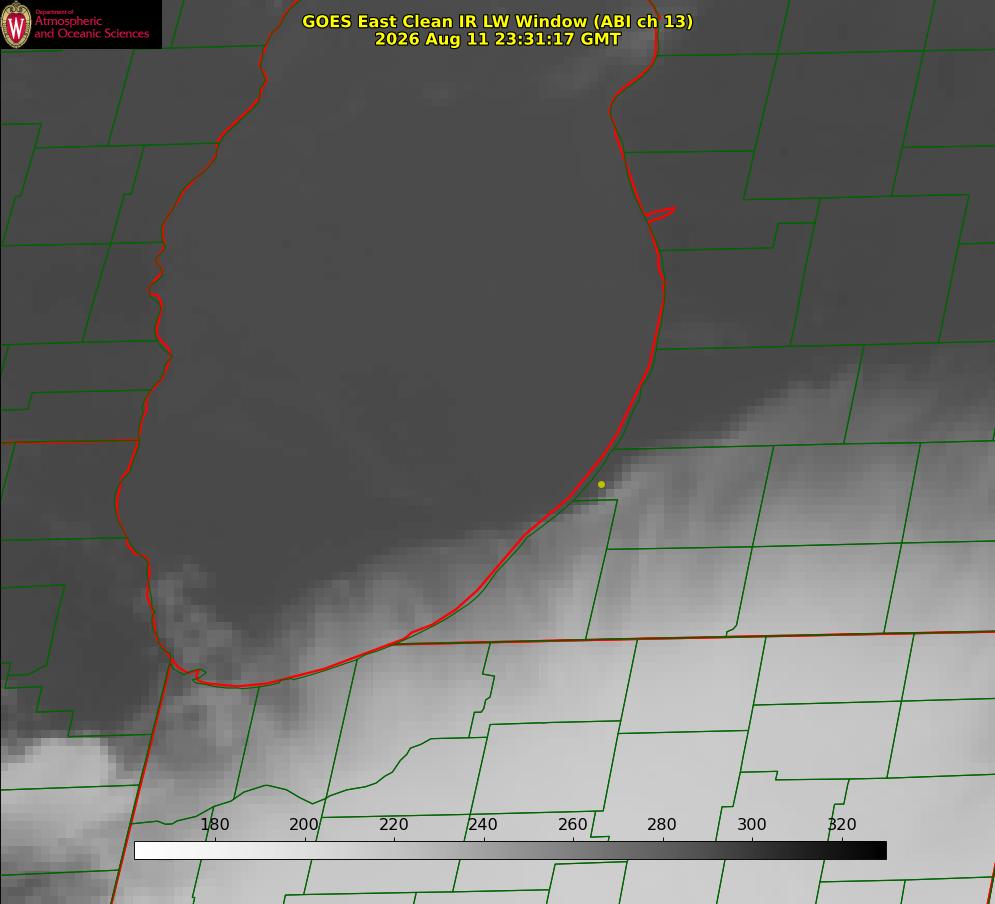
Task: Select the GOES East Clean IR title text
Action: pos(497,21)
